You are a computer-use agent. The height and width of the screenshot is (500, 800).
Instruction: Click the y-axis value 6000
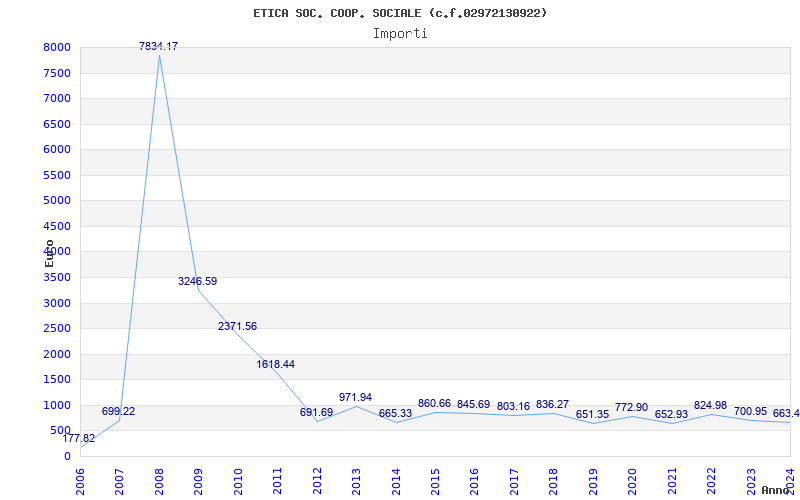point(57,150)
